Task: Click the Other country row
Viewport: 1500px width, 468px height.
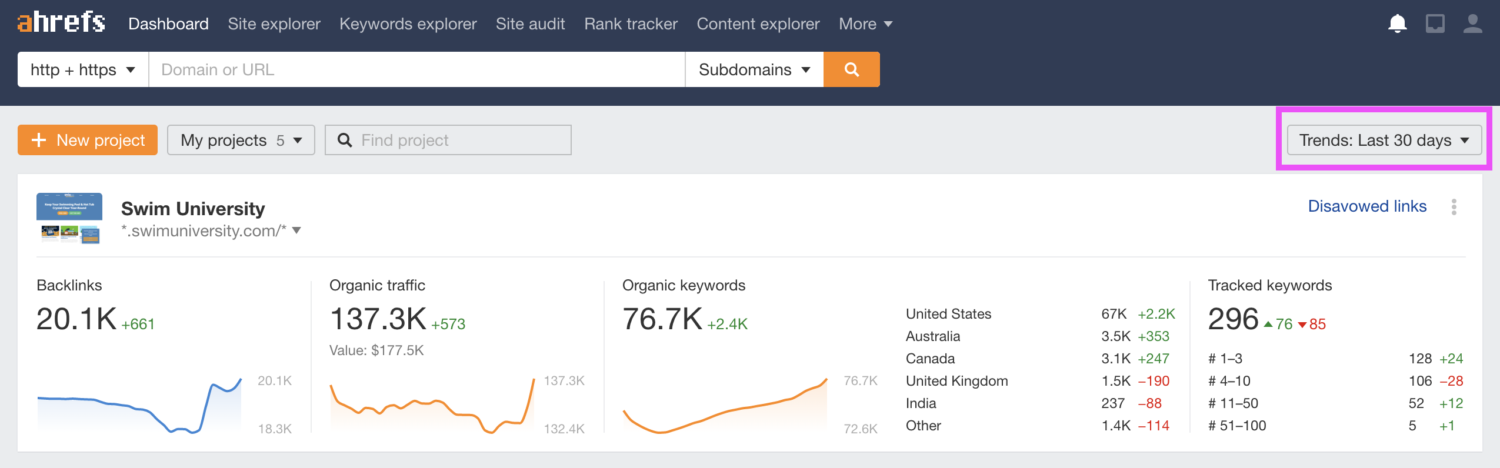Action: (1040, 425)
